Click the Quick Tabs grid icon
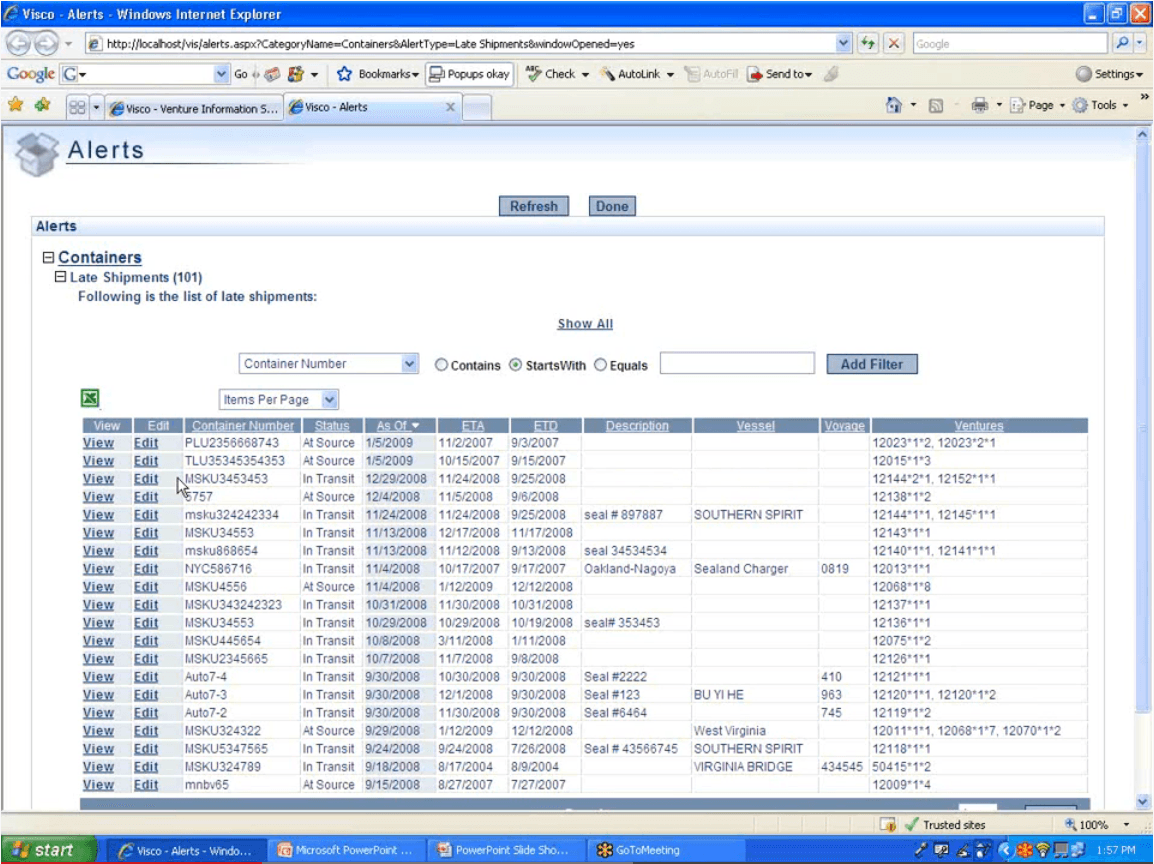This screenshot has width=1154, height=864. pyautogui.click(x=77, y=107)
